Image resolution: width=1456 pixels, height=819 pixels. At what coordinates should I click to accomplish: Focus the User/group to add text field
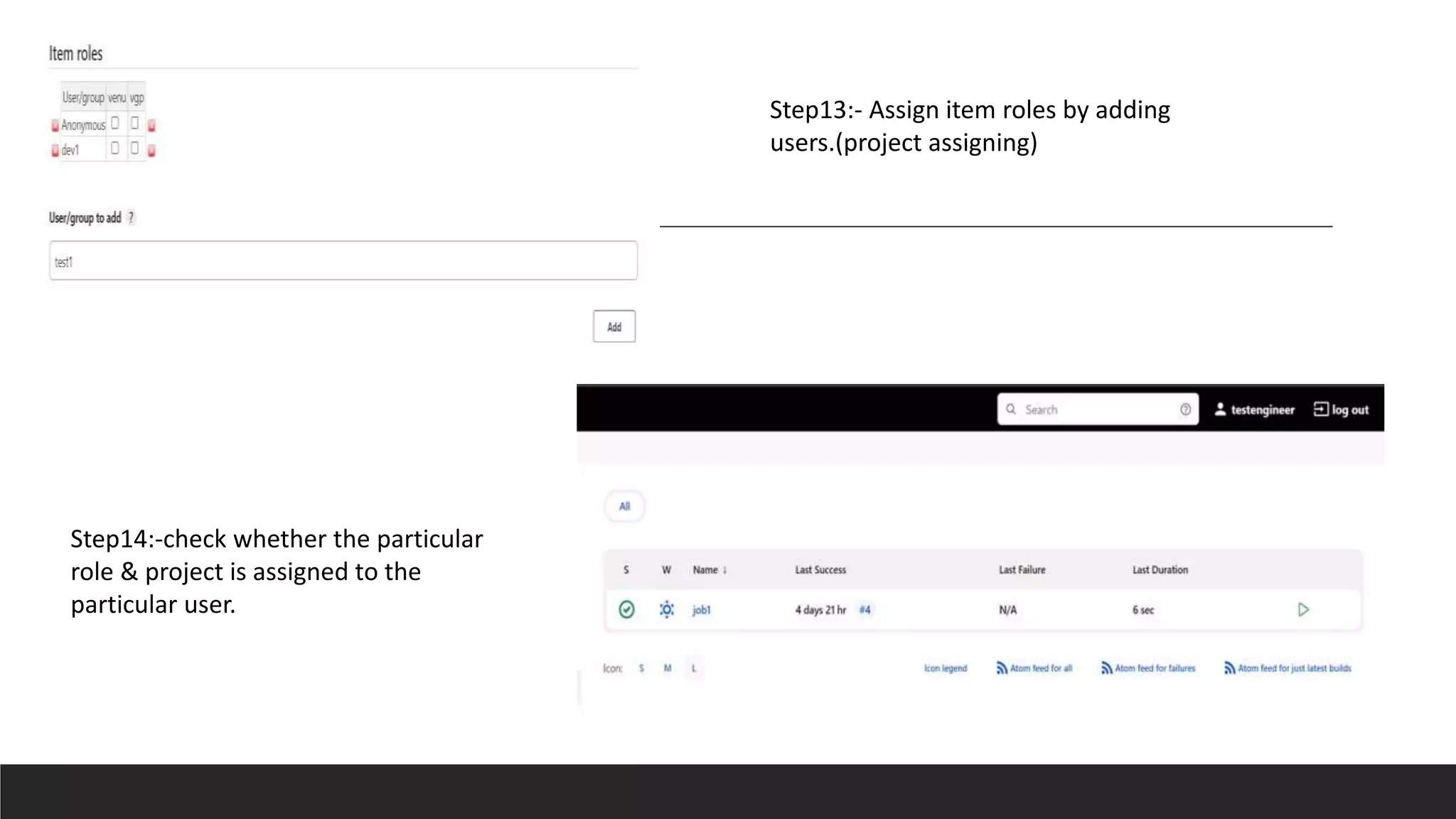click(343, 260)
